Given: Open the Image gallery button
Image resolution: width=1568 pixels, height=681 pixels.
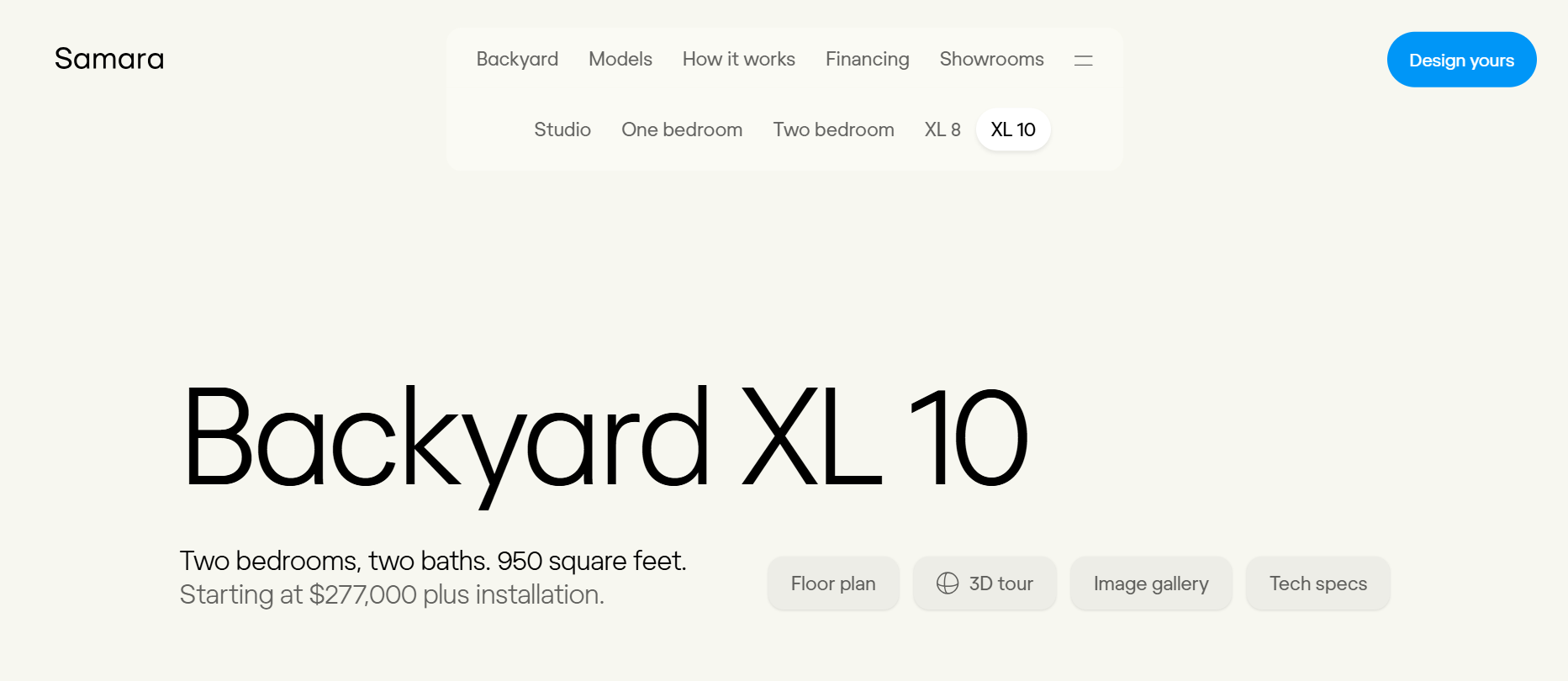Looking at the screenshot, I should tap(1151, 583).
